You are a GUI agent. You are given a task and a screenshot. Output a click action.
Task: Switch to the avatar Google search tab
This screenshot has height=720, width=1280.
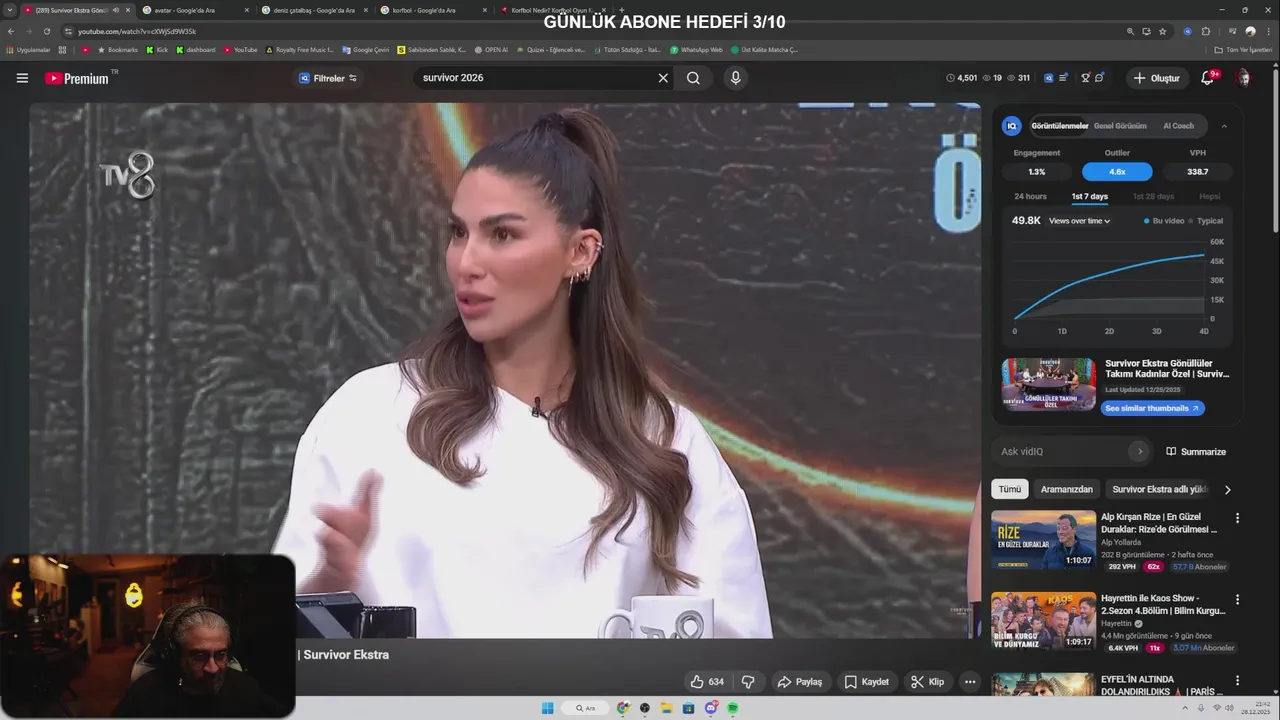(194, 10)
